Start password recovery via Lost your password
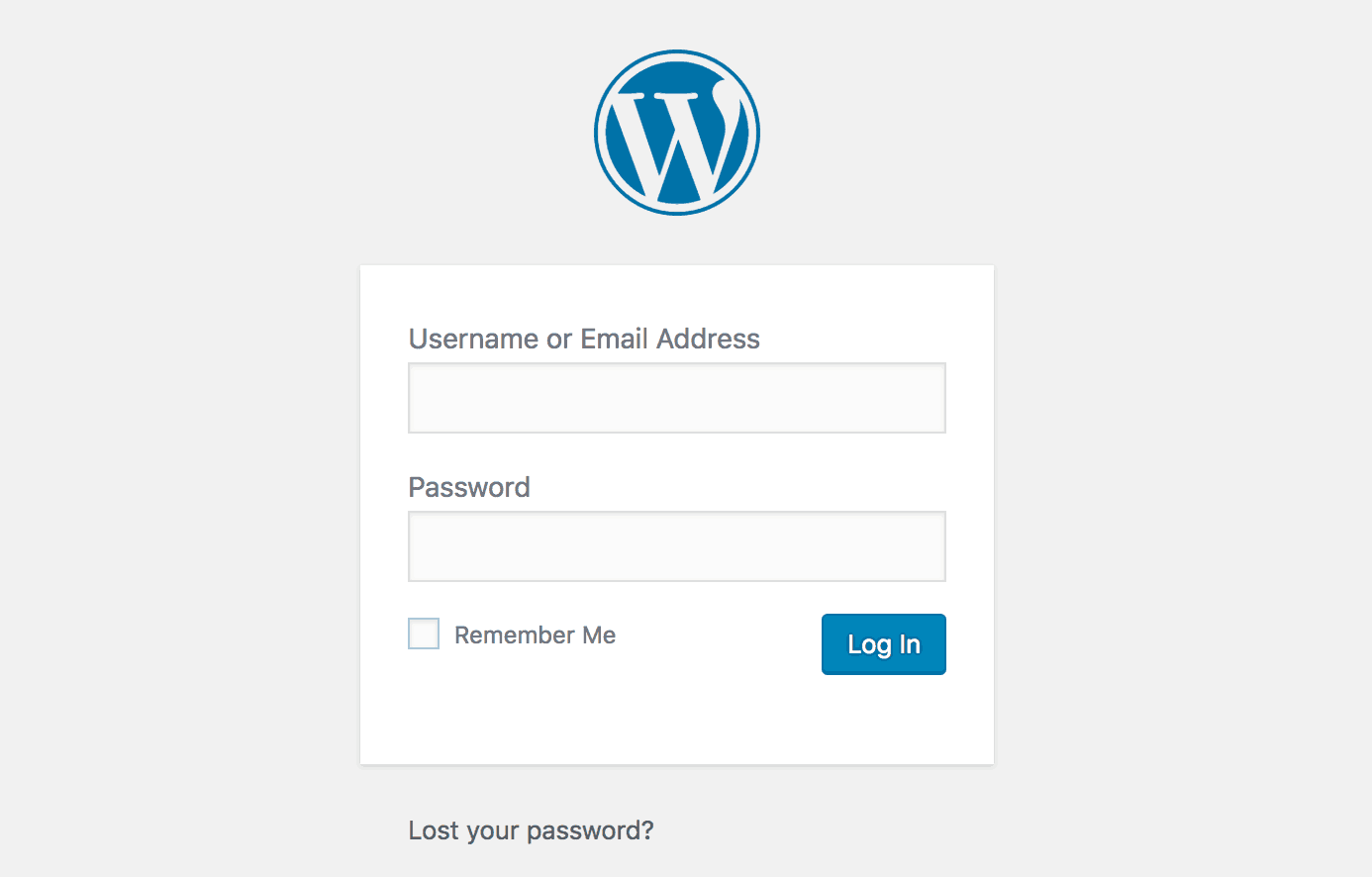 pyautogui.click(x=531, y=829)
